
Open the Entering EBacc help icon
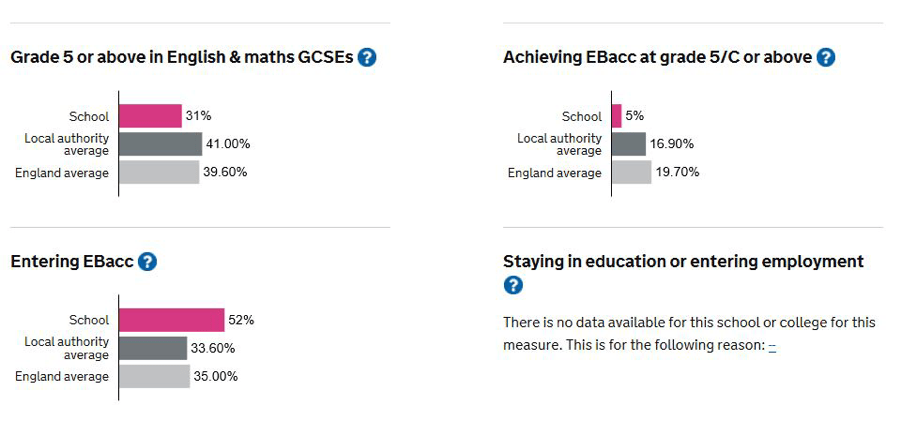(147, 262)
